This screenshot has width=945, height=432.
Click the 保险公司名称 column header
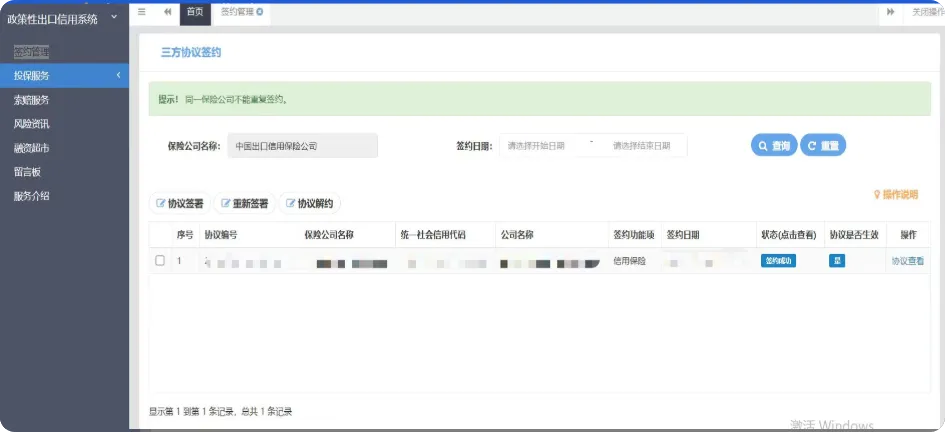(x=329, y=235)
